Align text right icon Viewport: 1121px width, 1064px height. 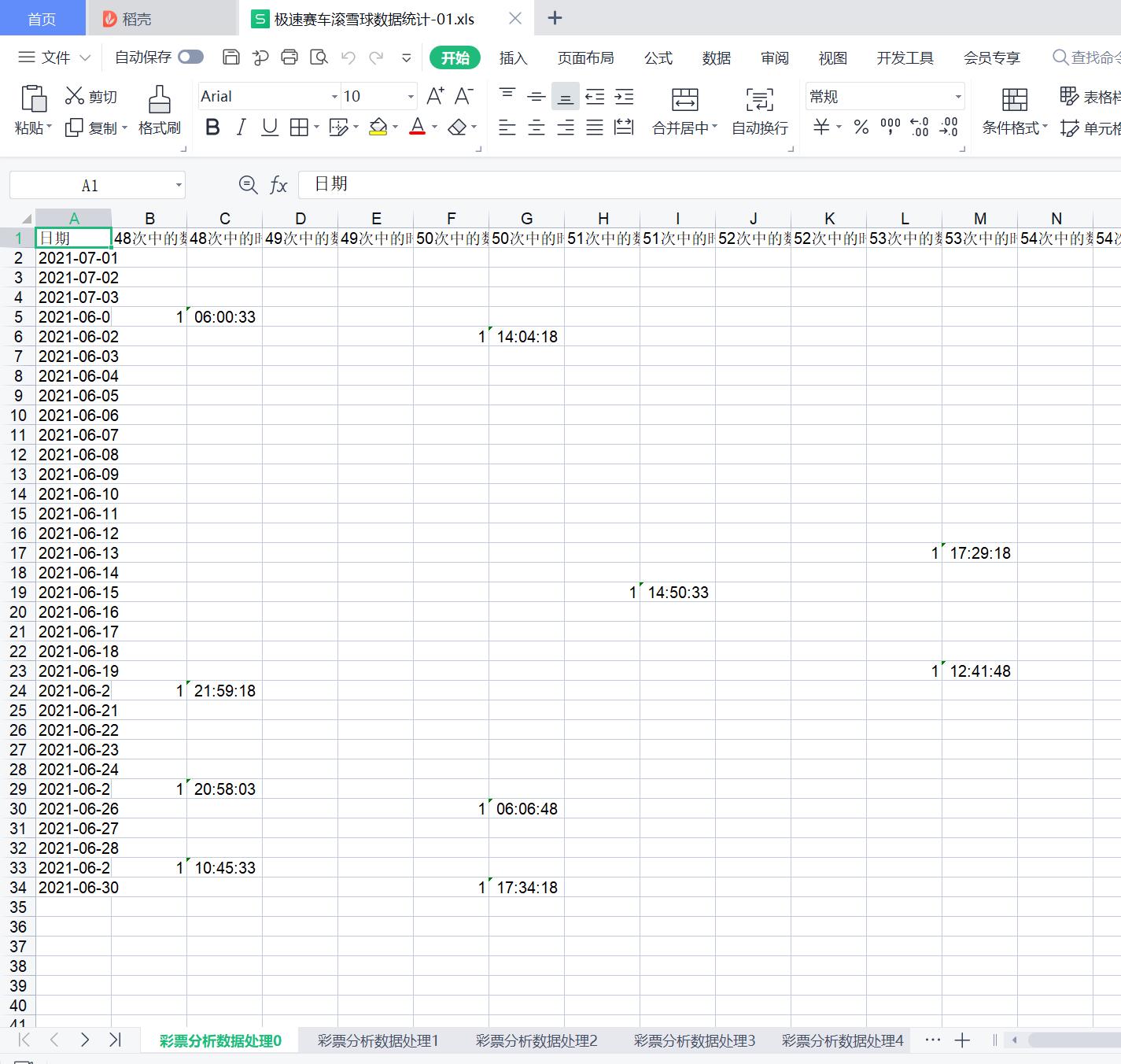click(566, 127)
